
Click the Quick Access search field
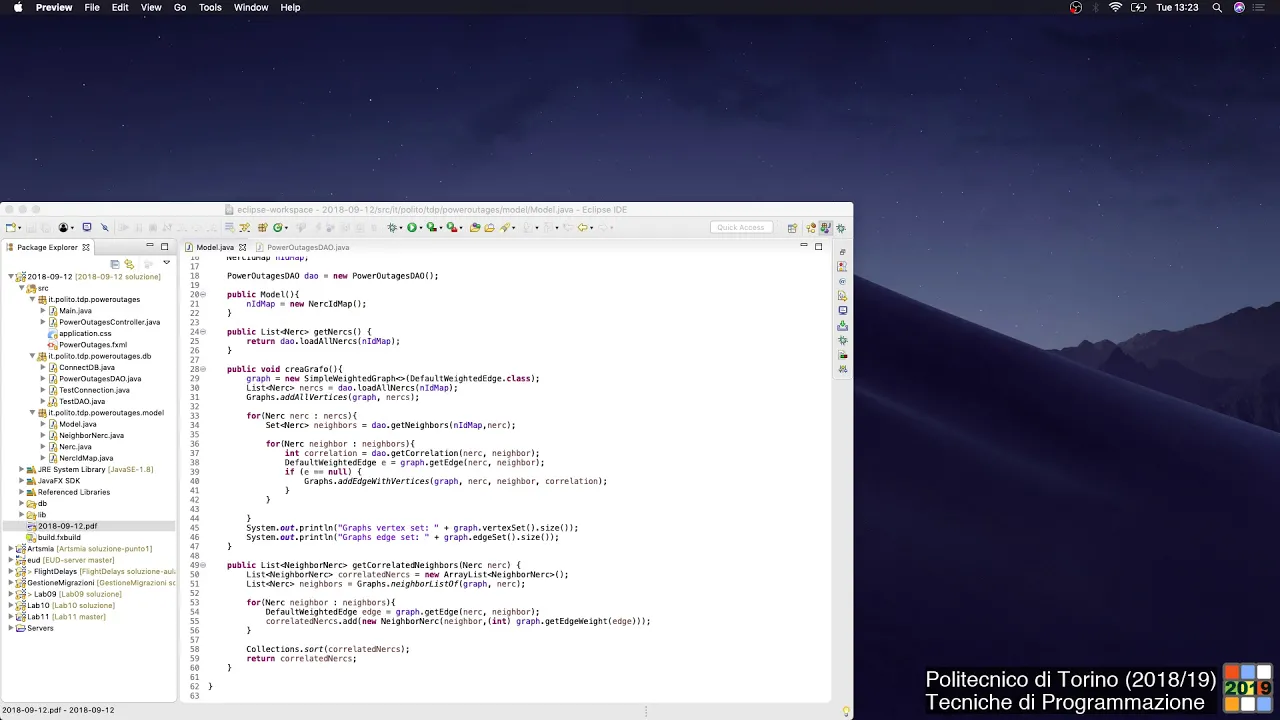click(x=741, y=228)
